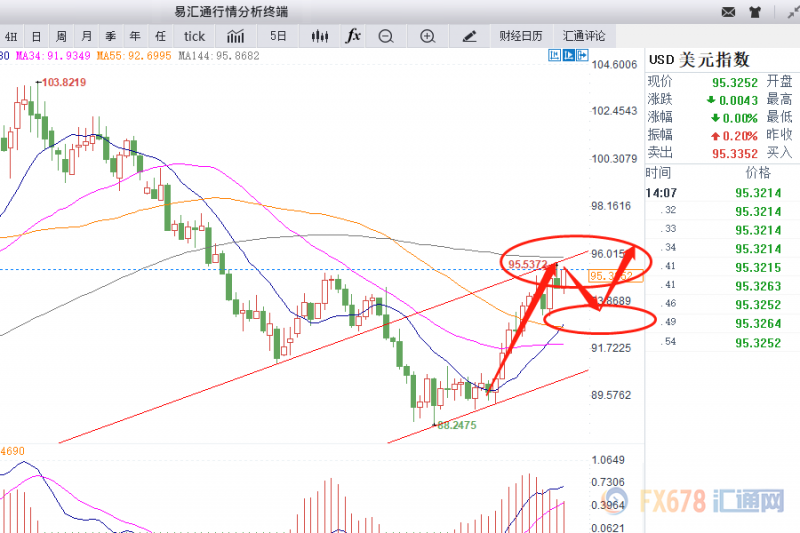Screen dimensions: 800x533
Task: Show the 5日 five-day chart
Action: 280,36
